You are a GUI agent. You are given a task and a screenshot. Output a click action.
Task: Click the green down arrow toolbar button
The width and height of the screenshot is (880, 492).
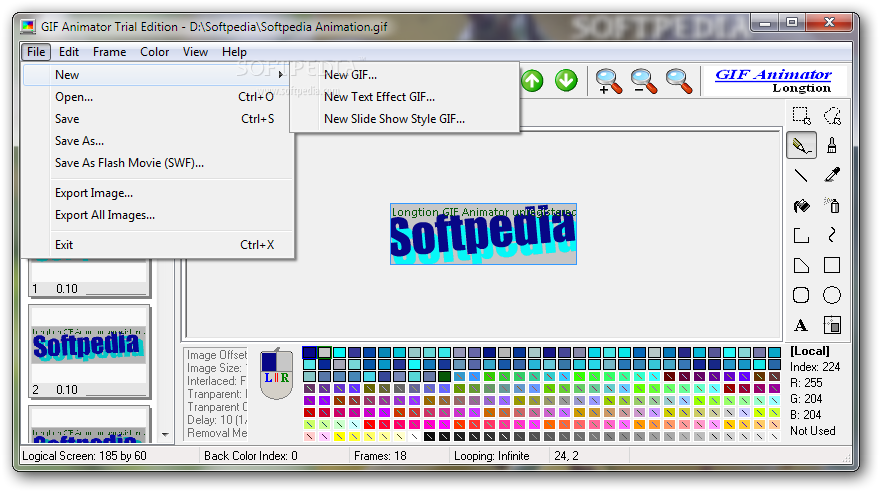click(566, 81)
